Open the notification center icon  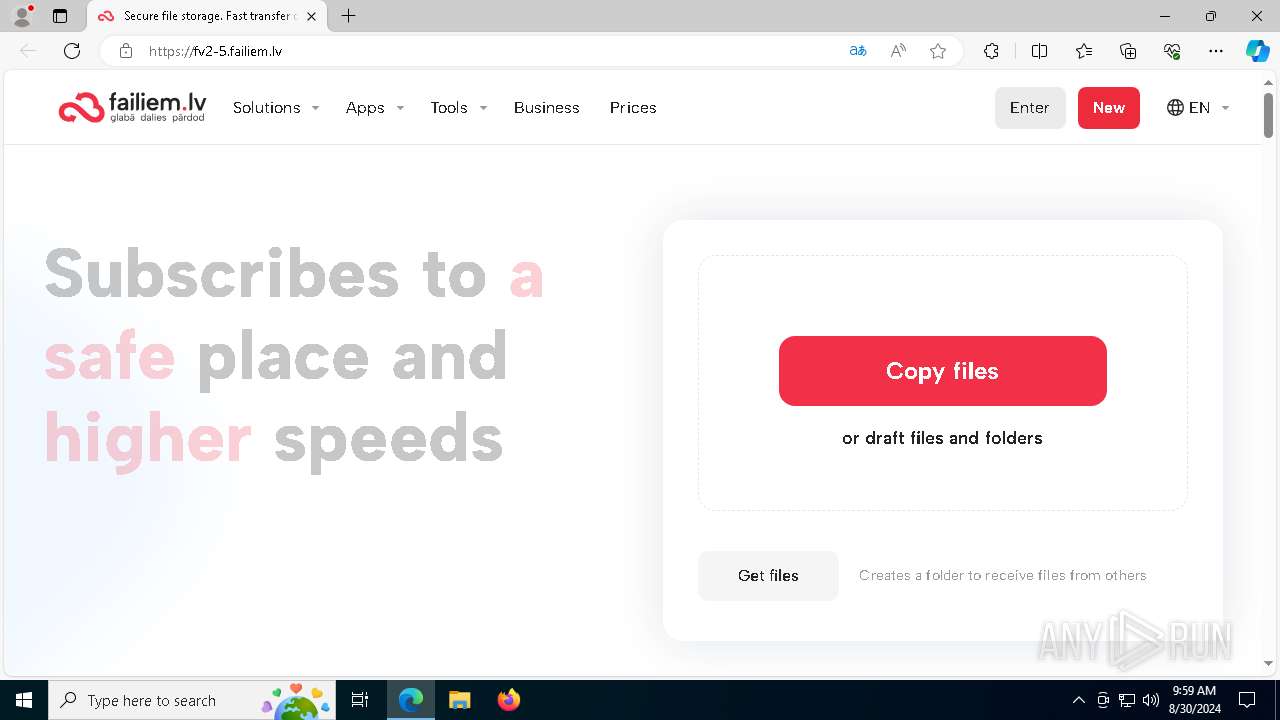[x=1247, y=700]
